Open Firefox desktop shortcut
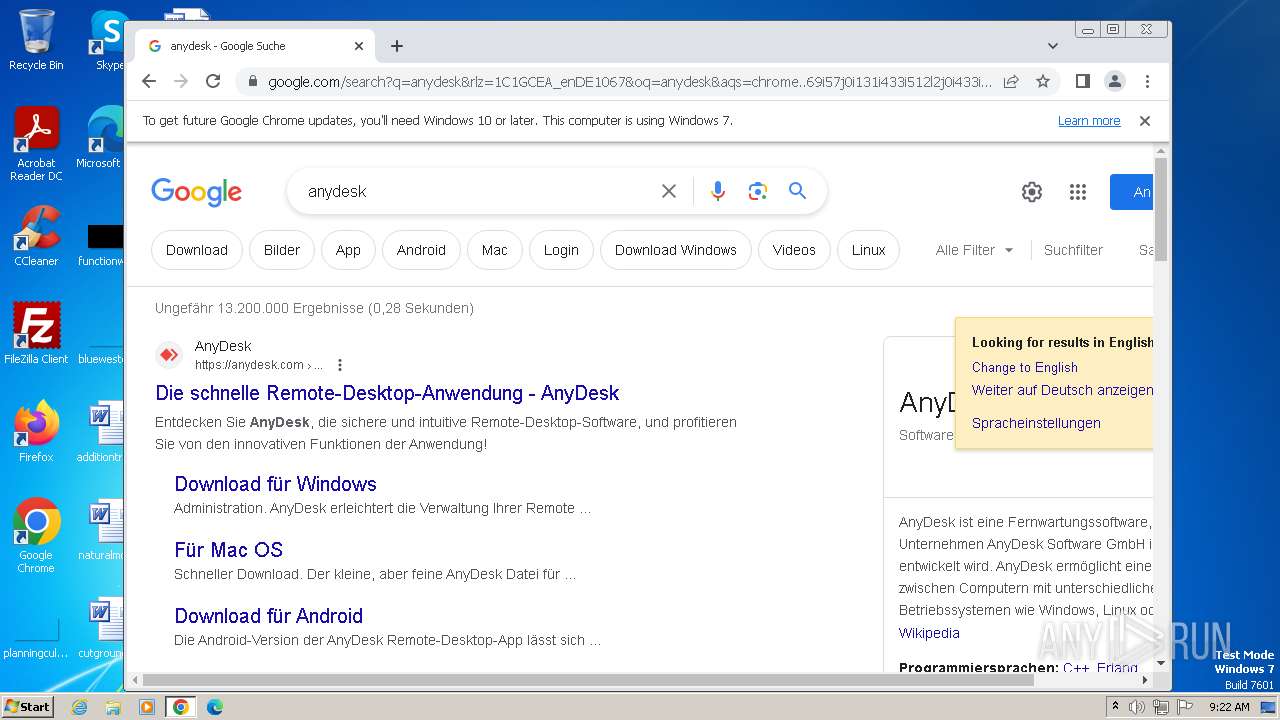The image size is (1280, 720). pyautogui.click(x=36, y=431)
